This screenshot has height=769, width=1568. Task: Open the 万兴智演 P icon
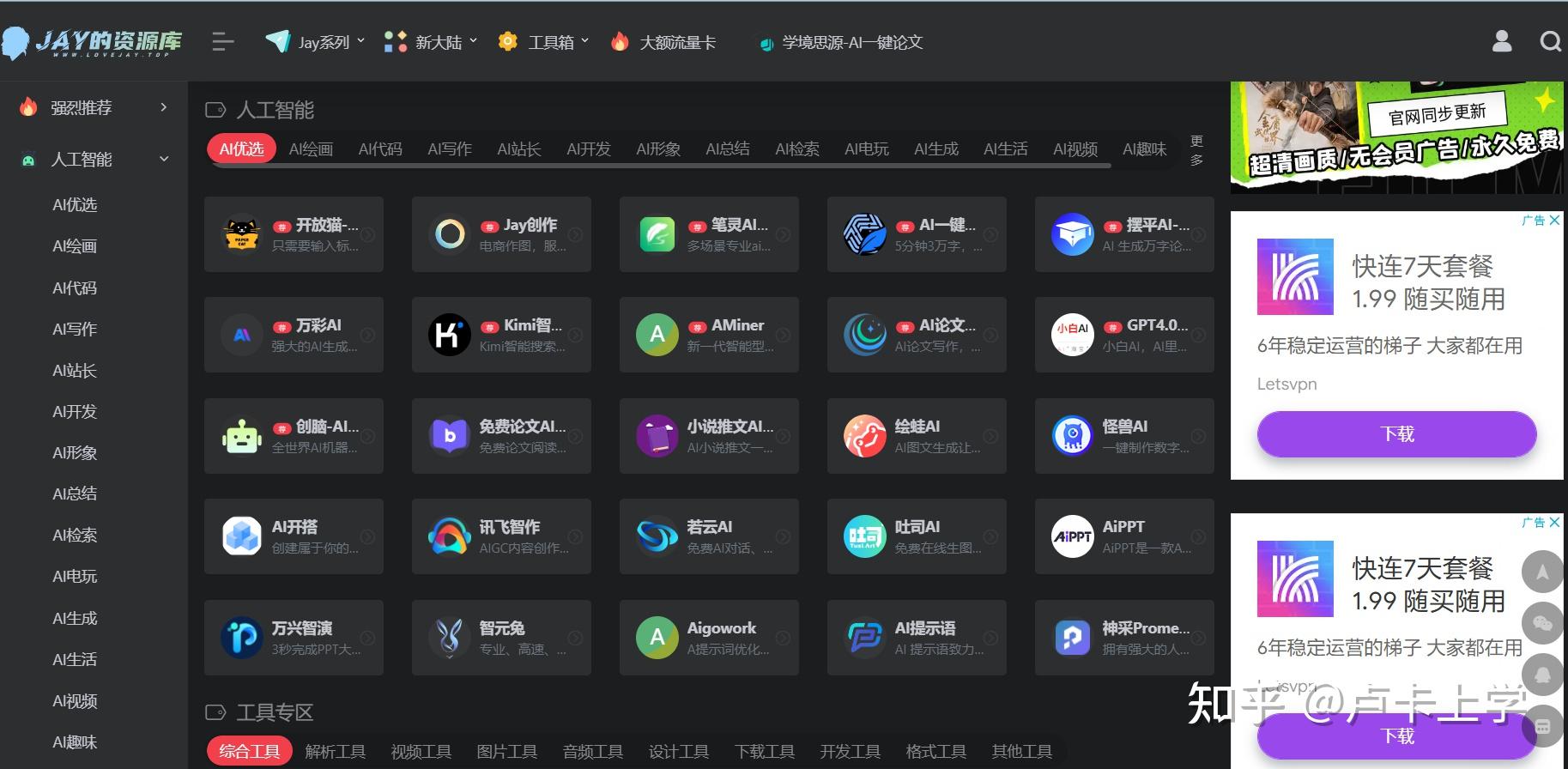click(x=242, y=638)
